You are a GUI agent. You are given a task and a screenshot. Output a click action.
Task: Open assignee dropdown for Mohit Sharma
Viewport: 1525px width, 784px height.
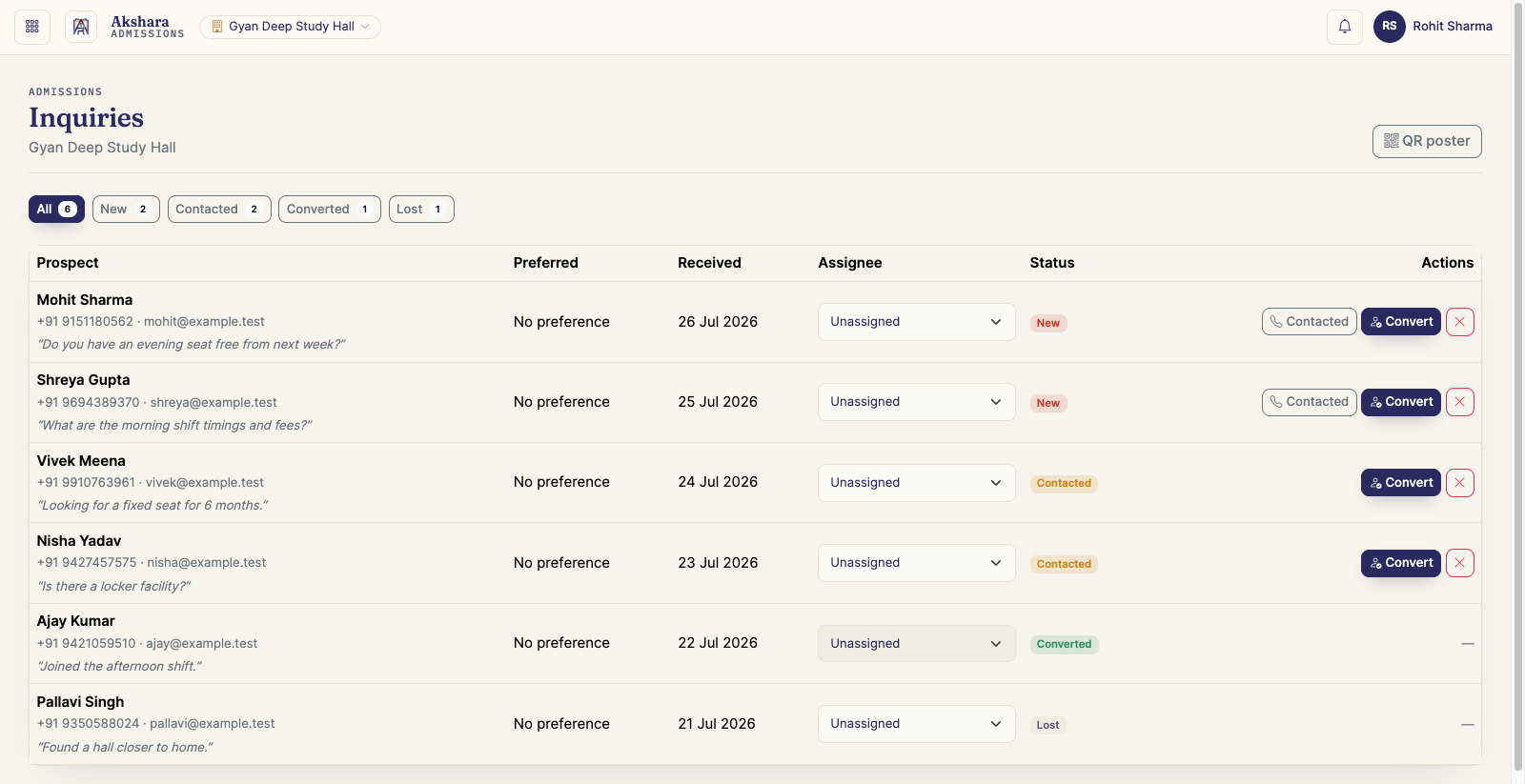[916, 322]
